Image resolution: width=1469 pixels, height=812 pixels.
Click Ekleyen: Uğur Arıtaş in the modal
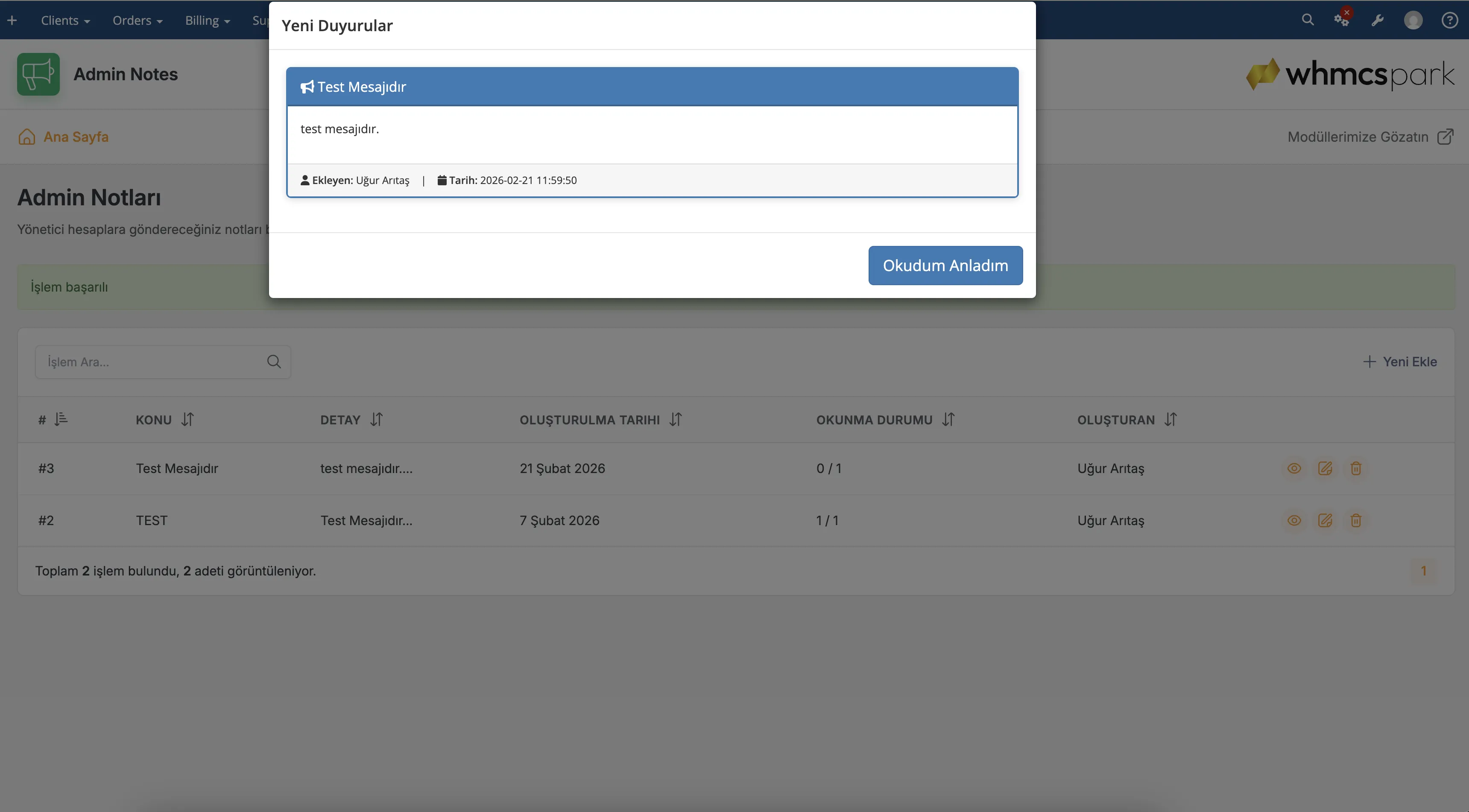[x=355, y=180]
